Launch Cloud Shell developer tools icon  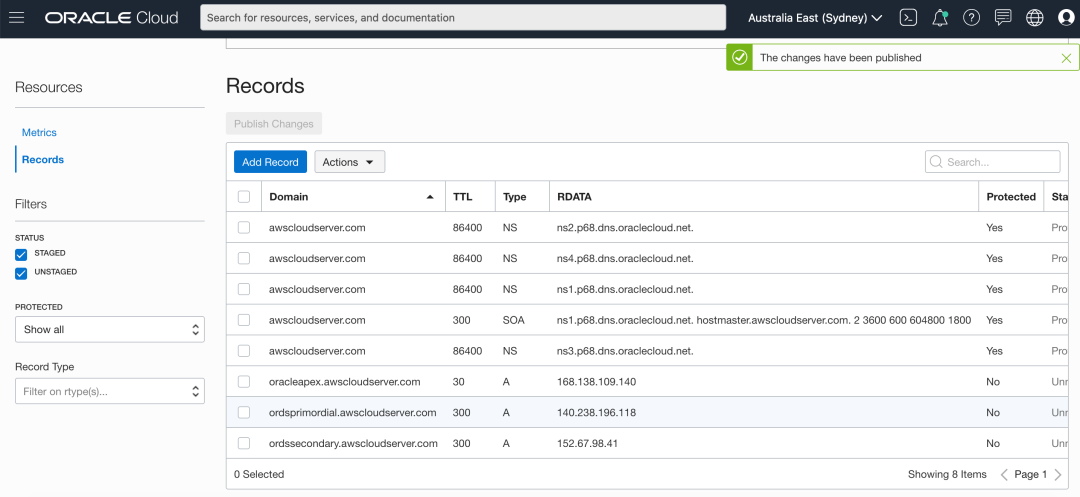tap(908, 18)
